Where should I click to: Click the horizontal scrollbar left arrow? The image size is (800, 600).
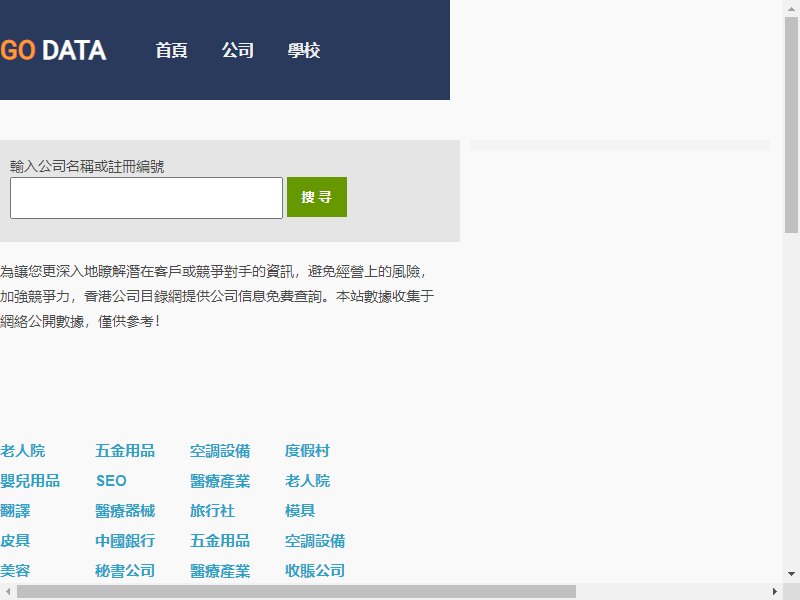coord(8,591)
